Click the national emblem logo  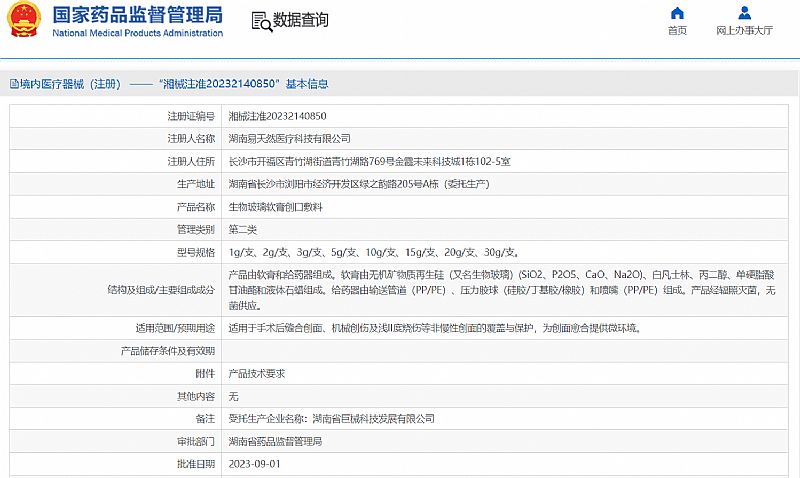pos(25,20)
